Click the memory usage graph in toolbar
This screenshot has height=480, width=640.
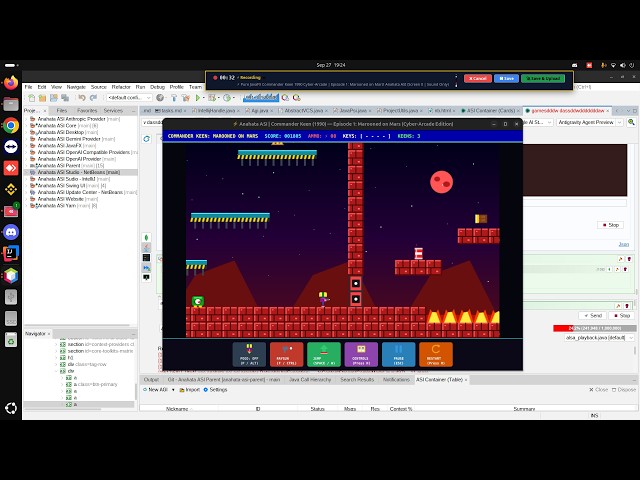[261, 98]
